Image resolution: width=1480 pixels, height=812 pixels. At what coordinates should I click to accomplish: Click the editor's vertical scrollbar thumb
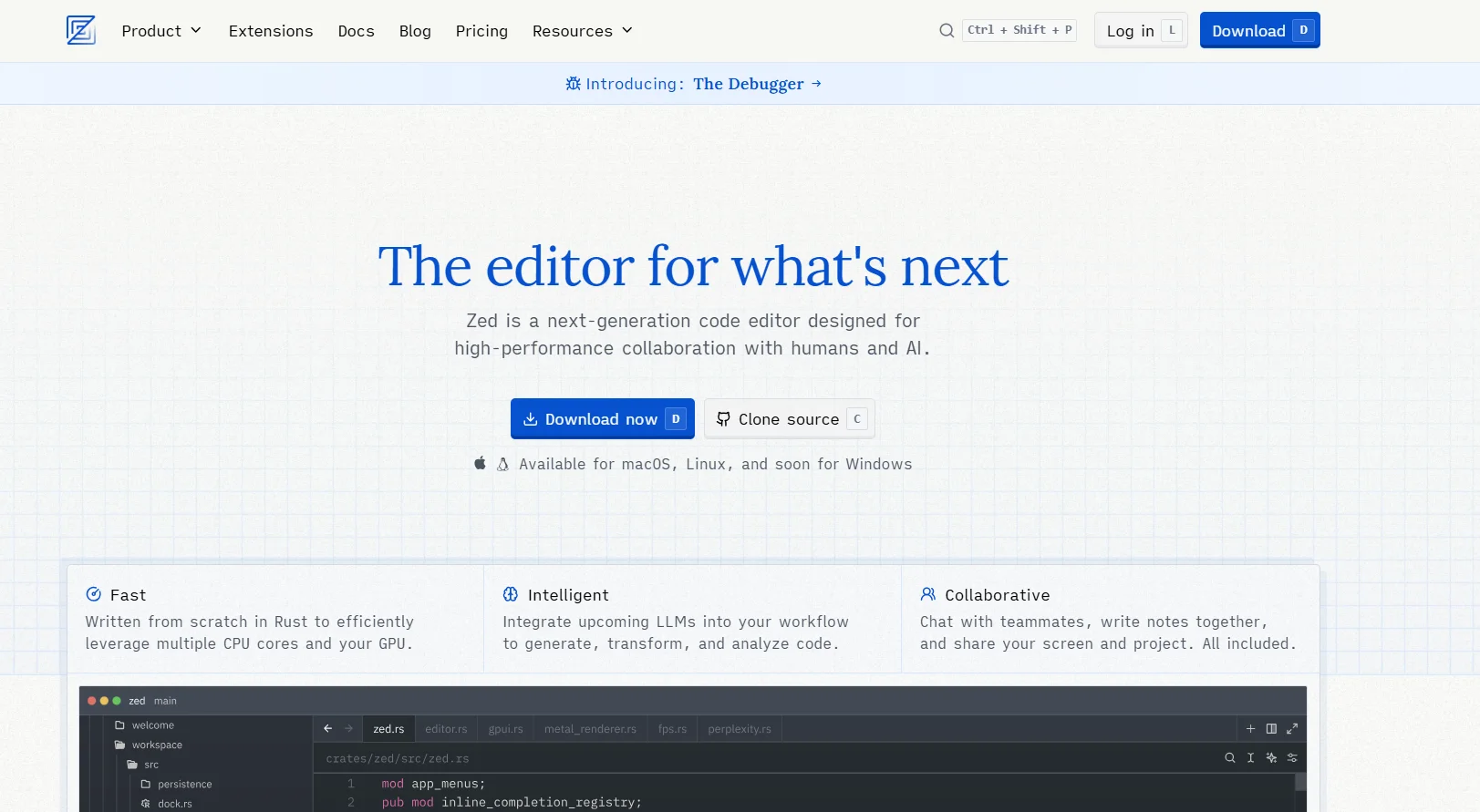tap(1300, 782)
